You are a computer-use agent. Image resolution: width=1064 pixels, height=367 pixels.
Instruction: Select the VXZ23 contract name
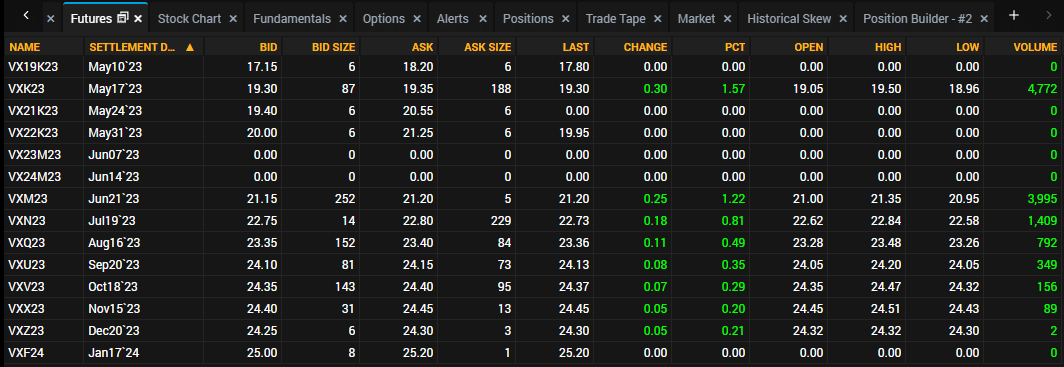(x=27, y=330)
